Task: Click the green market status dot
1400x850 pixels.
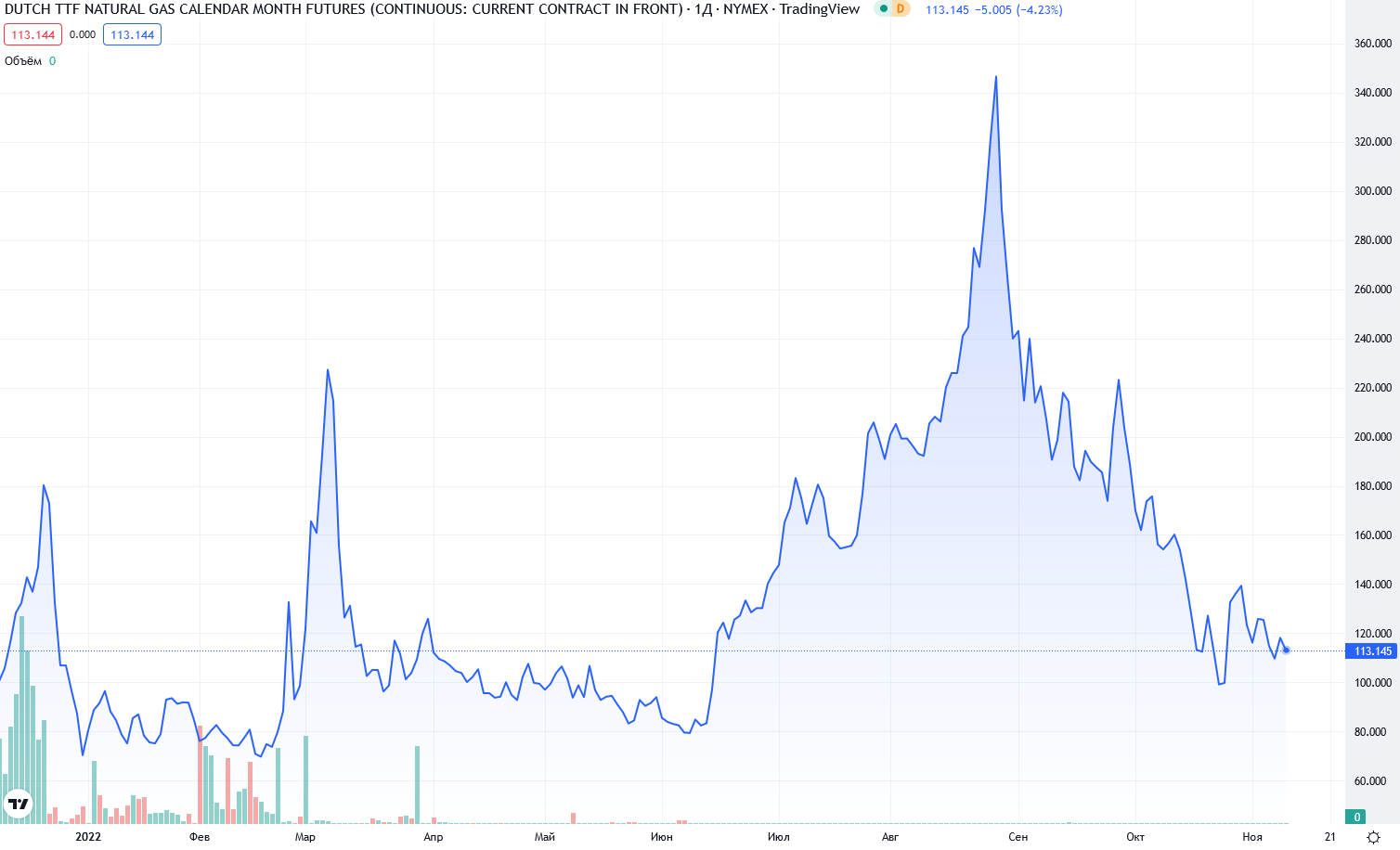Action: (x=883, y=9)
